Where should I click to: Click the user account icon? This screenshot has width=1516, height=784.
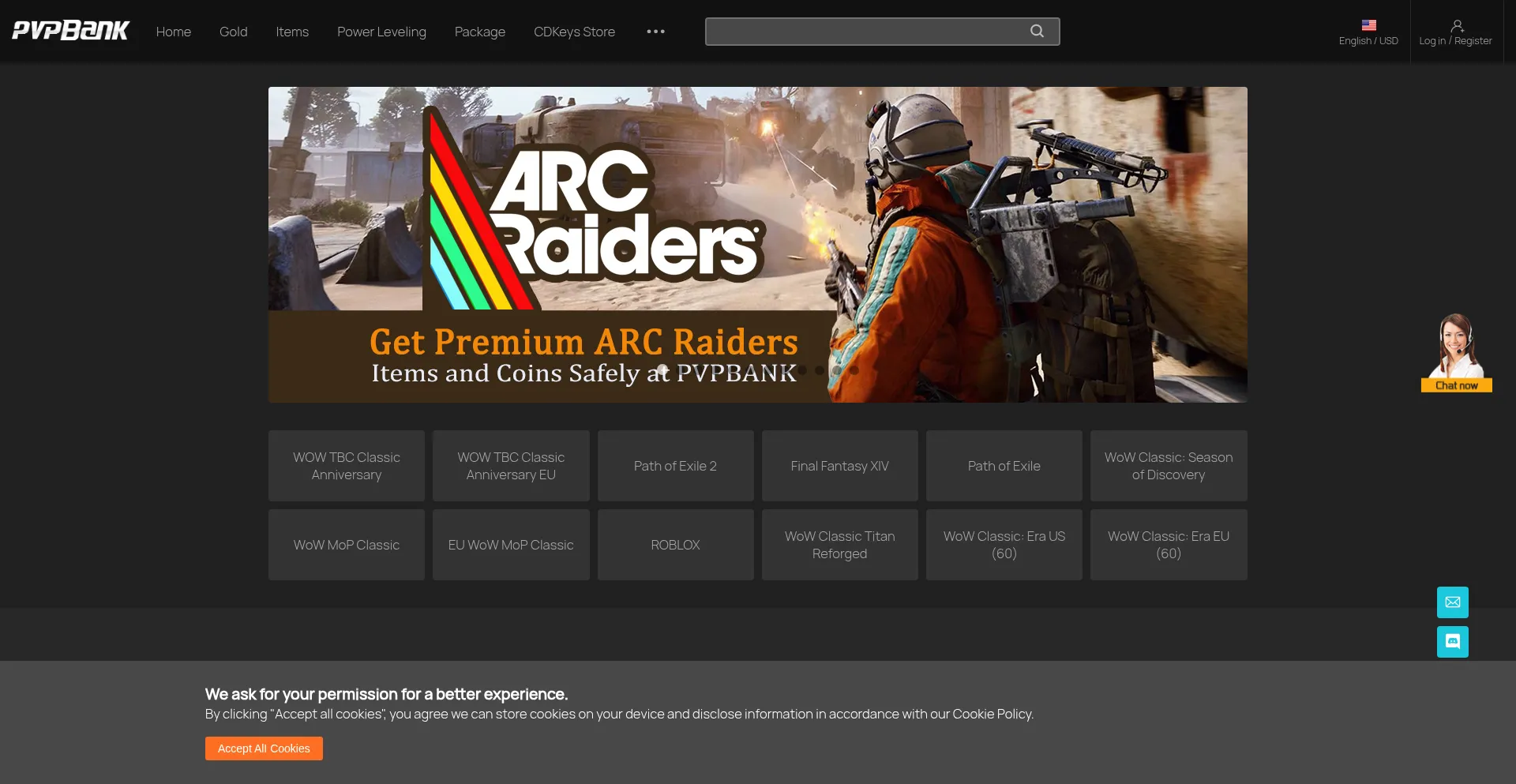(x=1457, y=26)
